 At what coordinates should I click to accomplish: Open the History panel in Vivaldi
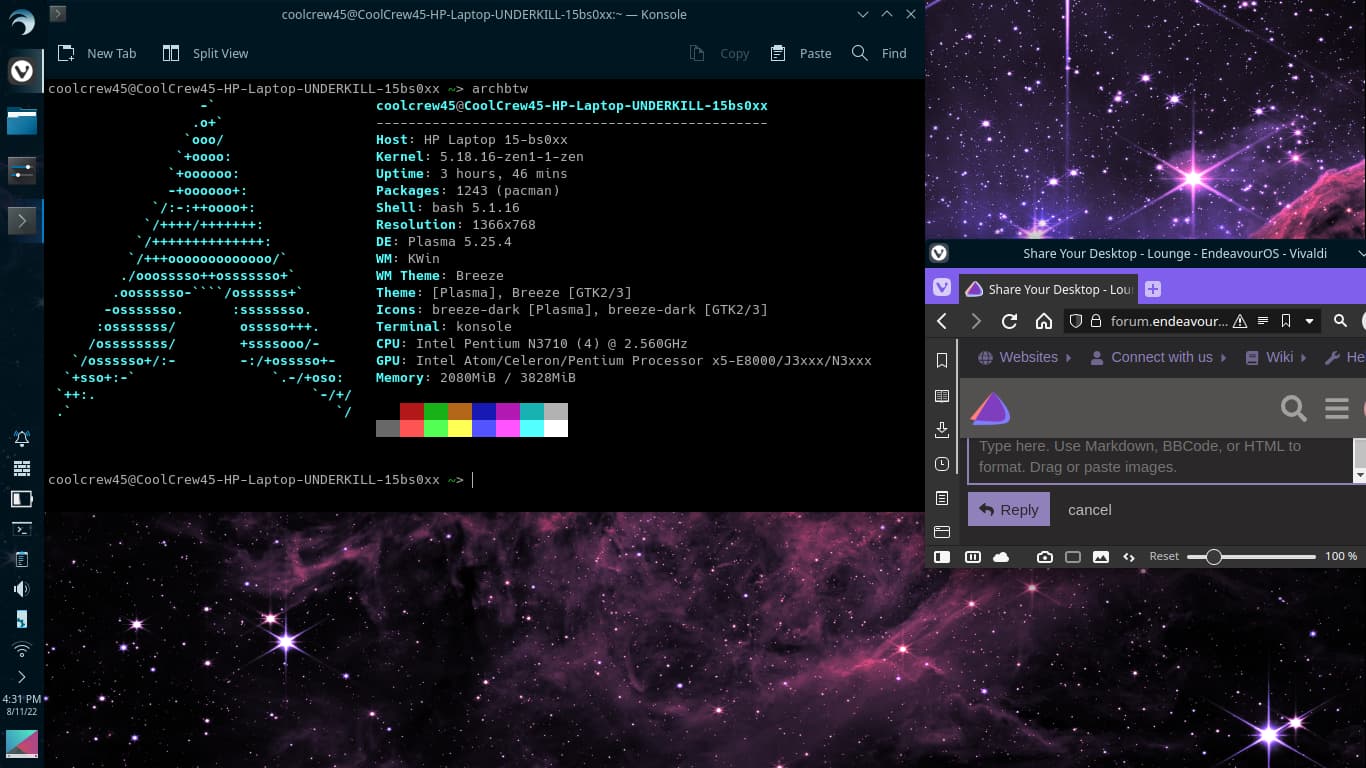(x=942, y=464)
